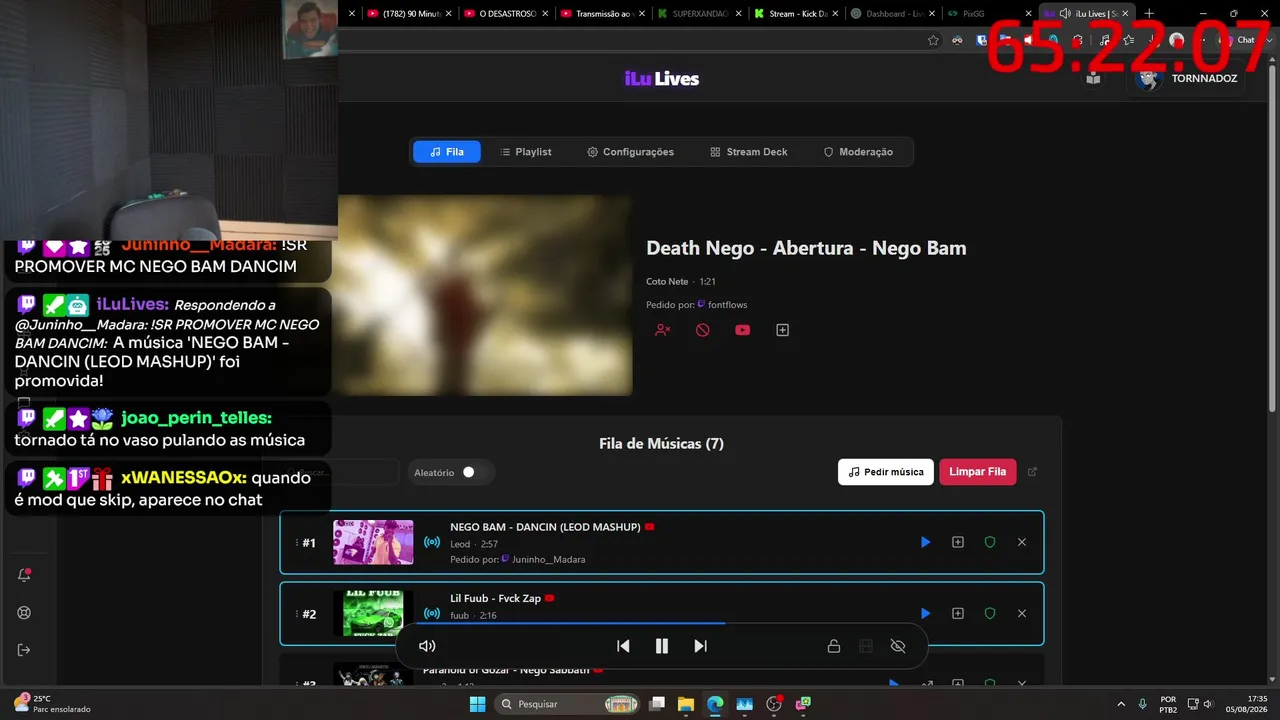1280x720 pixels.
Task: Add Lil Fuub - Fvck Zap to playlist
Action: (x=958, y=613)
